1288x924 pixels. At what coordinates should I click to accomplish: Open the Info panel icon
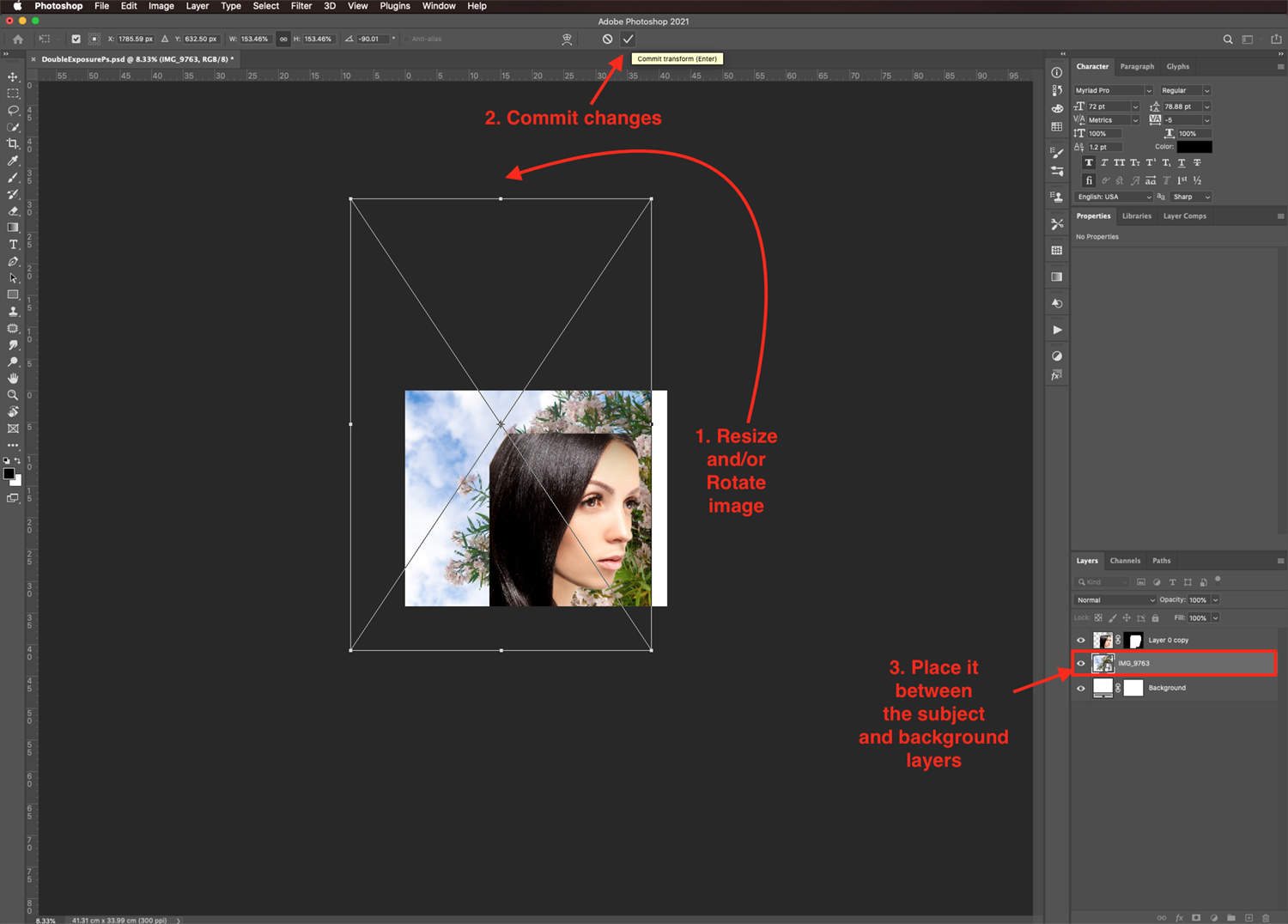pyautogui.click(x=1057, y=73)
